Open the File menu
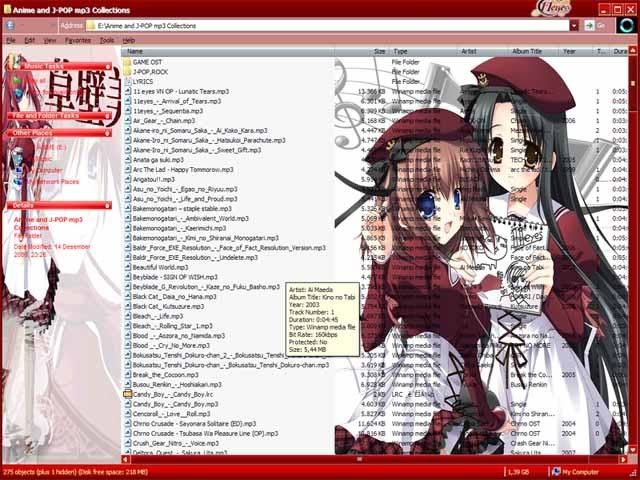The width and height of the screenshot is (640, 480). pyautogui.click(x=11, y=40)
